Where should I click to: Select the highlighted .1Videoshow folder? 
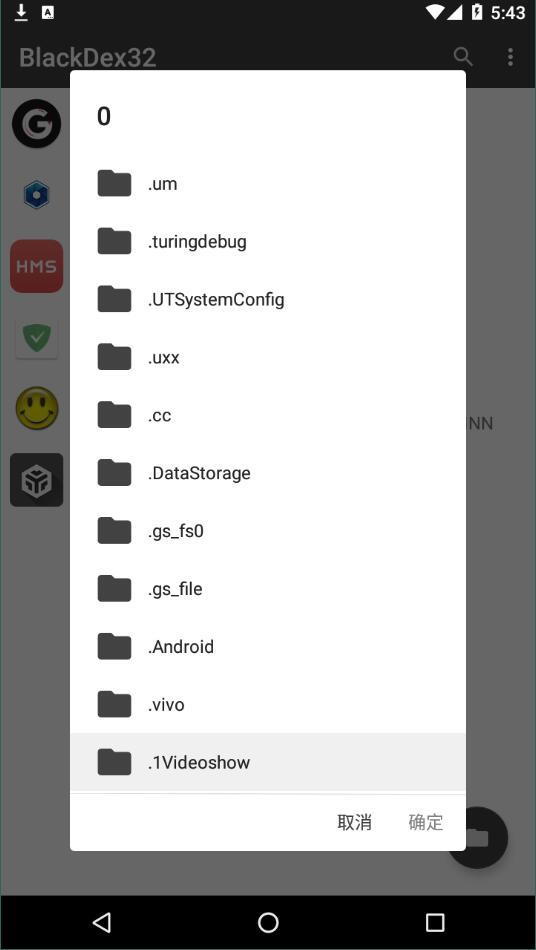(x=268, y=762)
